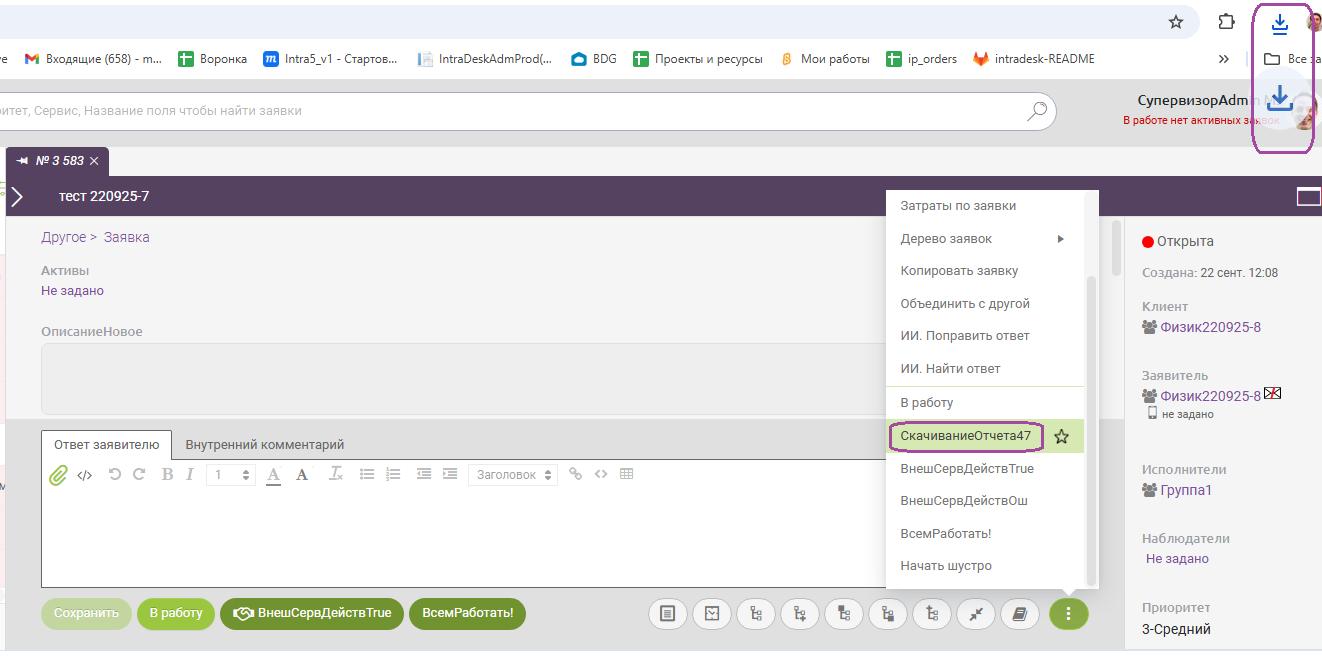Toggle italic formatting in the editor

click(x=189, y=474)
